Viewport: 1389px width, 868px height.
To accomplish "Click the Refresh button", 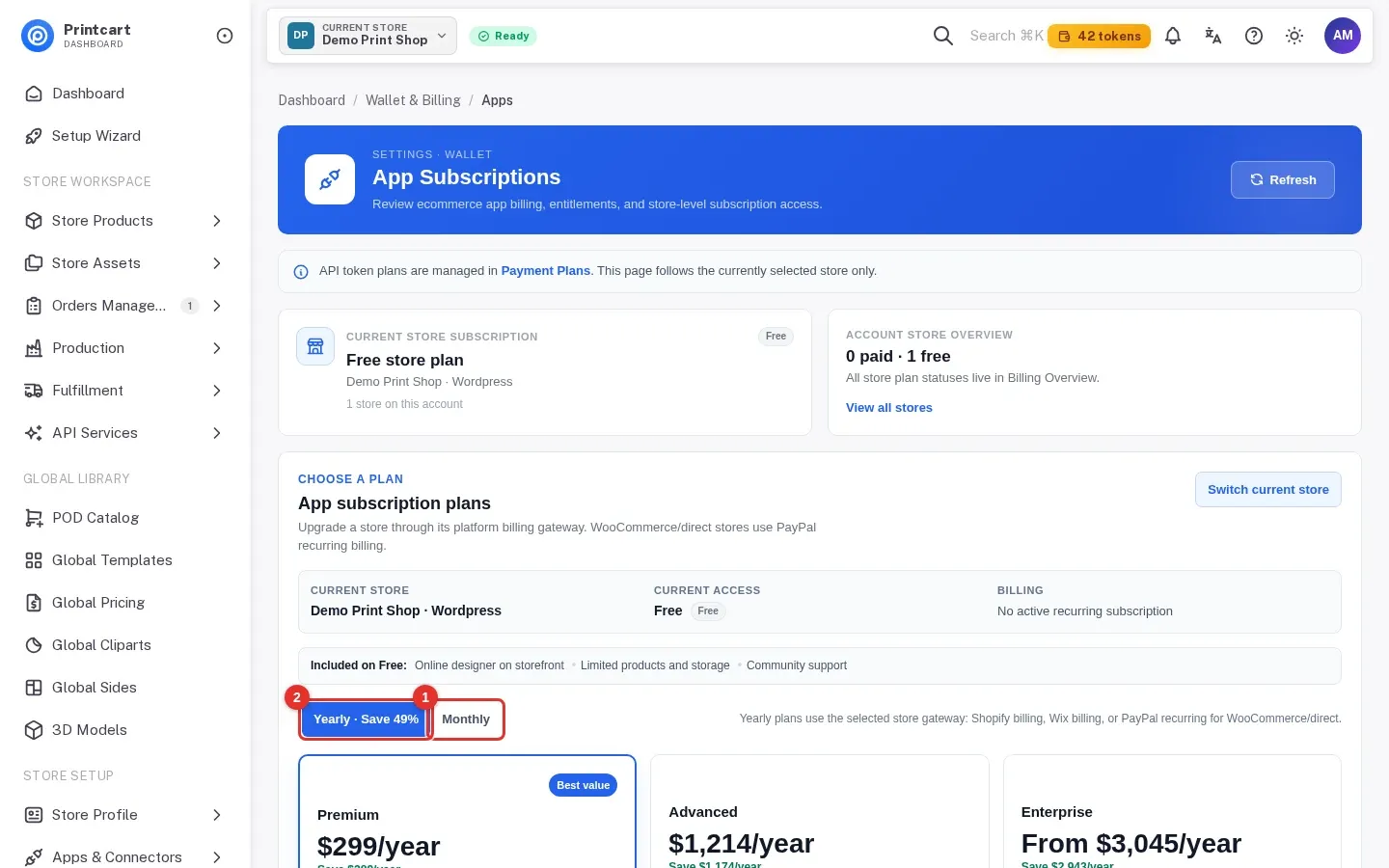I will pyautogui.click(x=1283, y=179).
